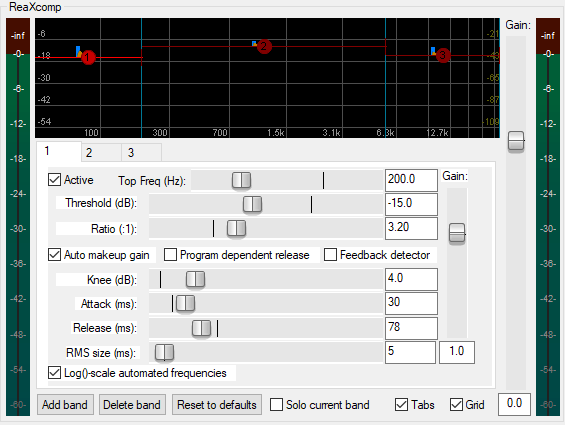The image size is (565, 425).
Task: Click the right output level meter
Action: (x=548, y=217)
